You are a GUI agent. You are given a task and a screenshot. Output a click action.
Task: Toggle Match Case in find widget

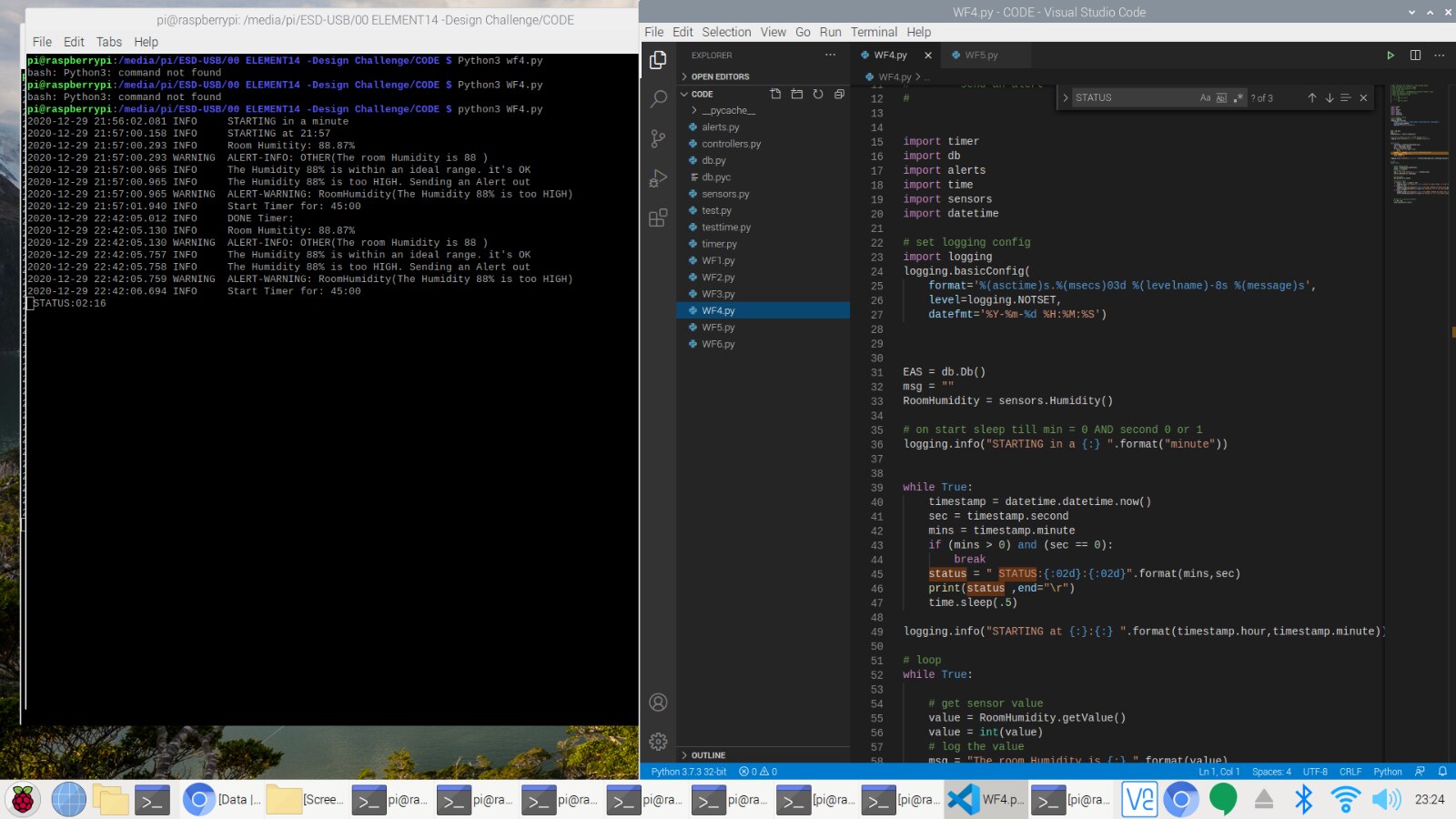(1205, 97)
